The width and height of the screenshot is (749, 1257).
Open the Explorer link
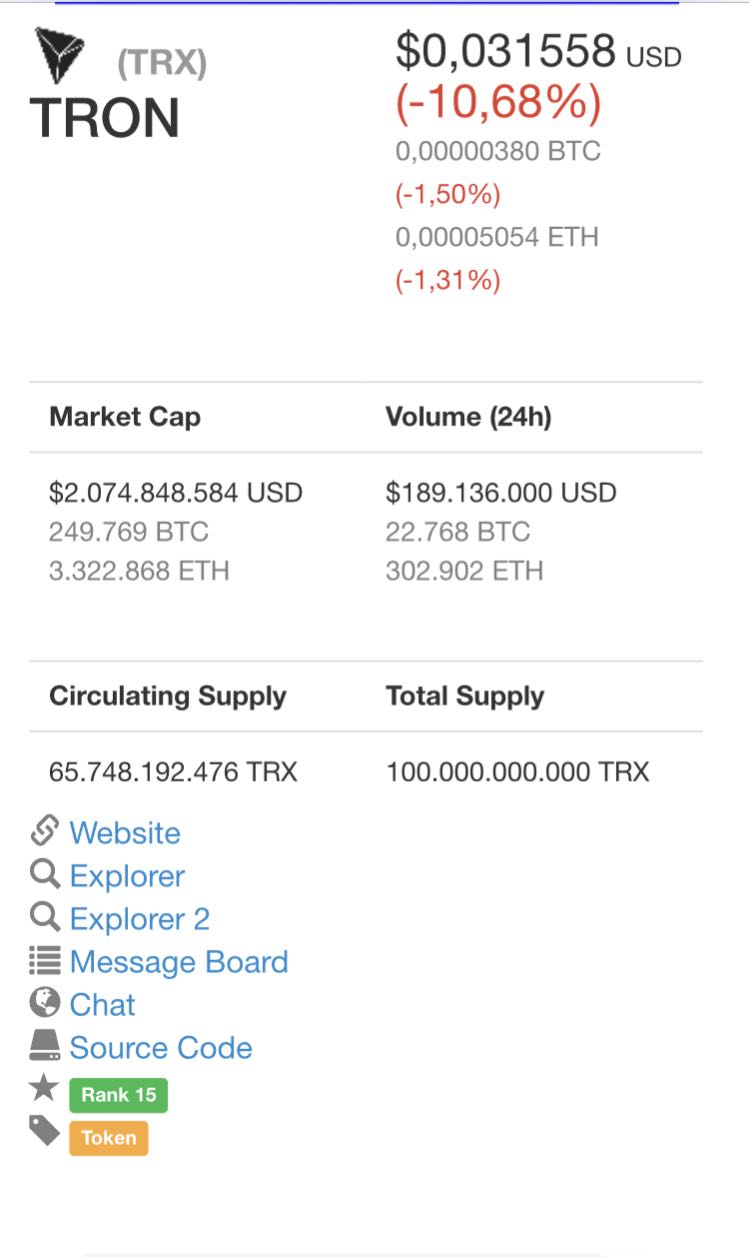[127, 876]
